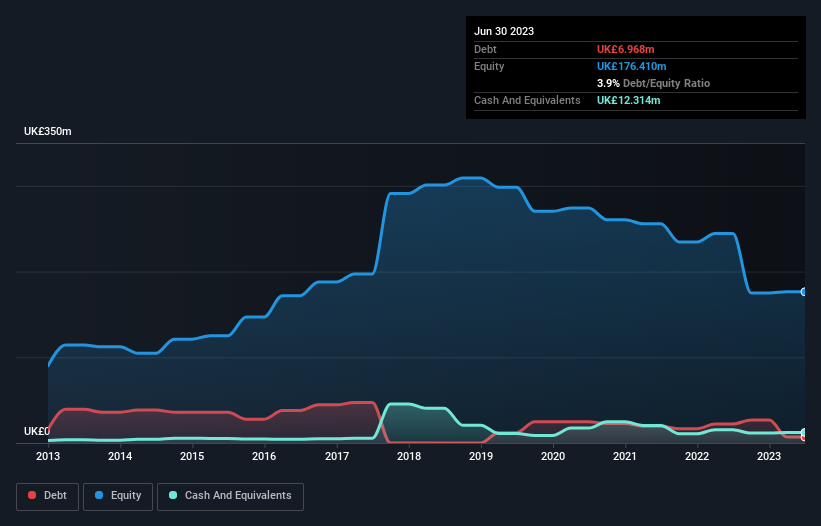
Task: Click the UK£6.968m debt value
Action: [626, 49]
